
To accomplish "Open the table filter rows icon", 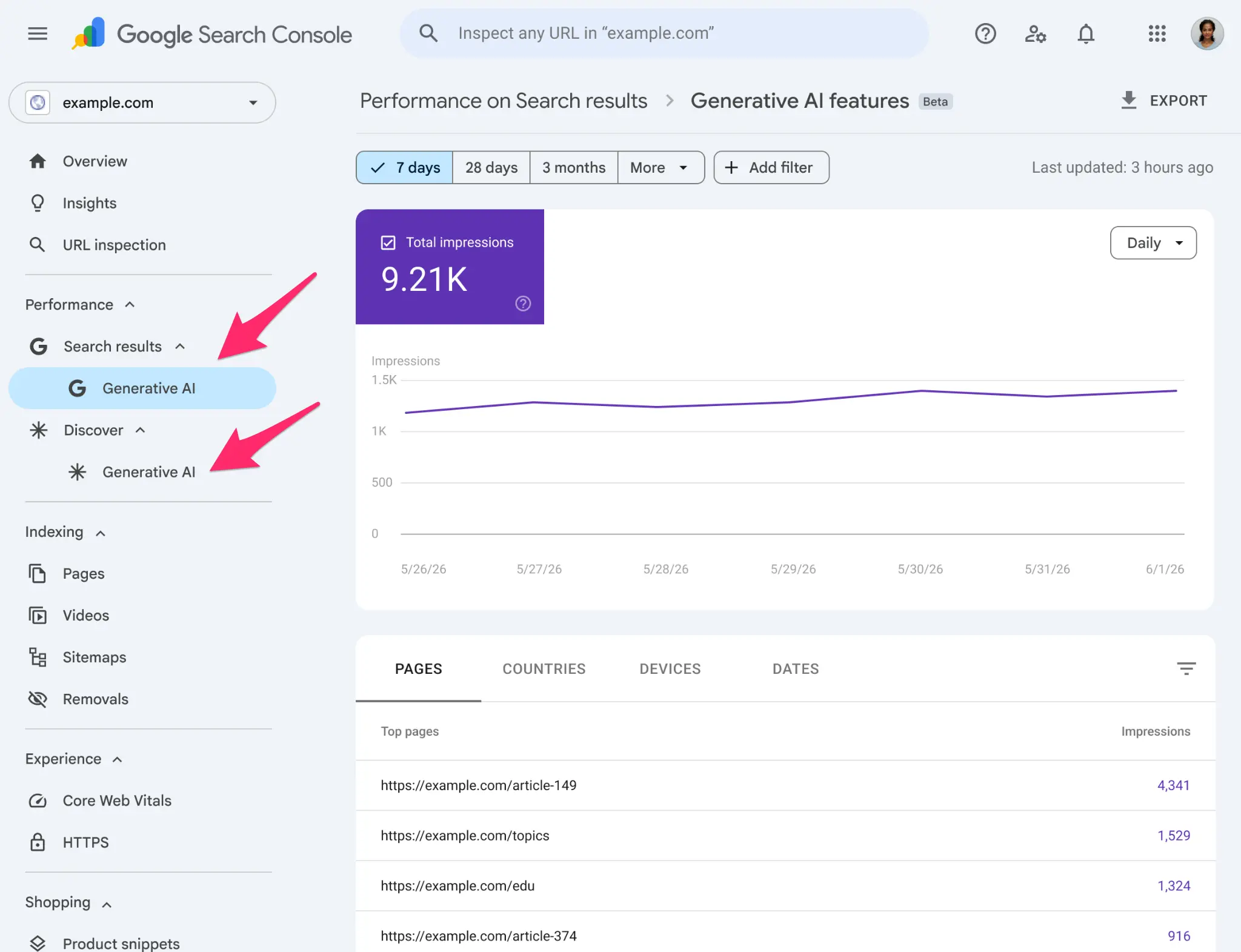I will (x=1186, y=668).
